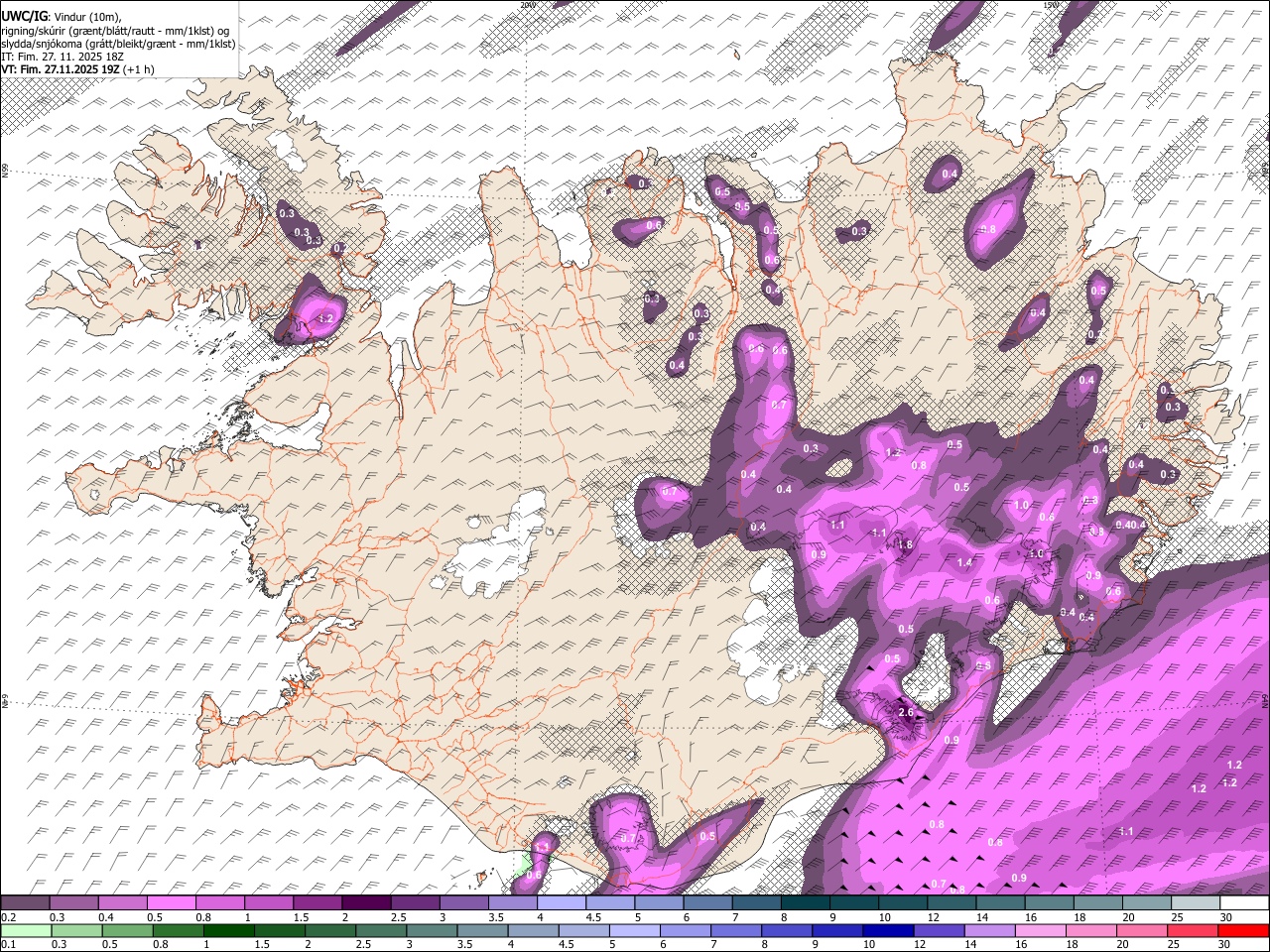This screenshot has height=952, width=1270.
Task: Click the rain-scale blue swatch labeled 9
Action: [x=837, y=930]
